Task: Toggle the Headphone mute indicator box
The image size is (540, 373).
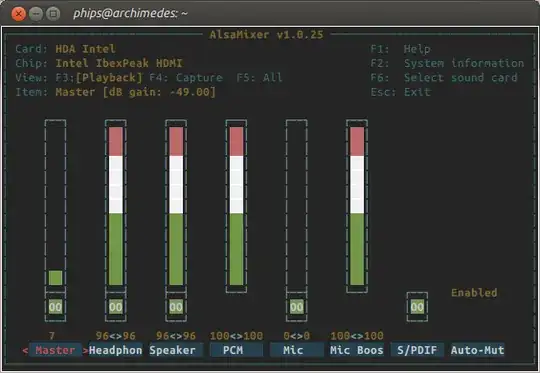Action: 116,307
